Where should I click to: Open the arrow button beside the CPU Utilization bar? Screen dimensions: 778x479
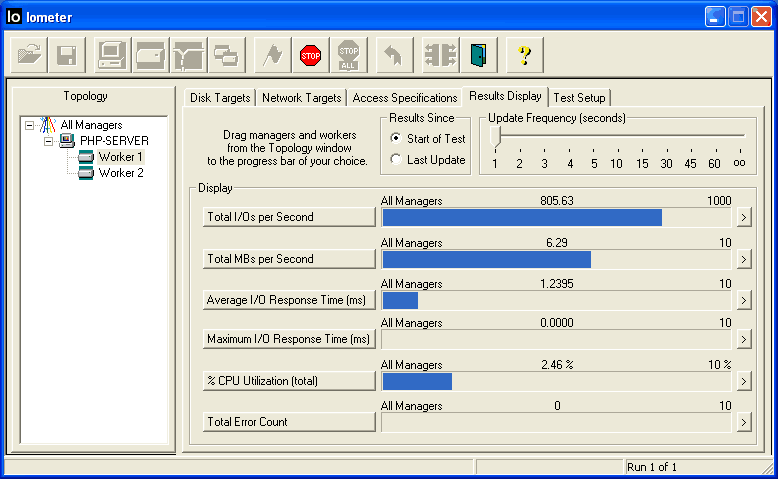pos(743,381)
